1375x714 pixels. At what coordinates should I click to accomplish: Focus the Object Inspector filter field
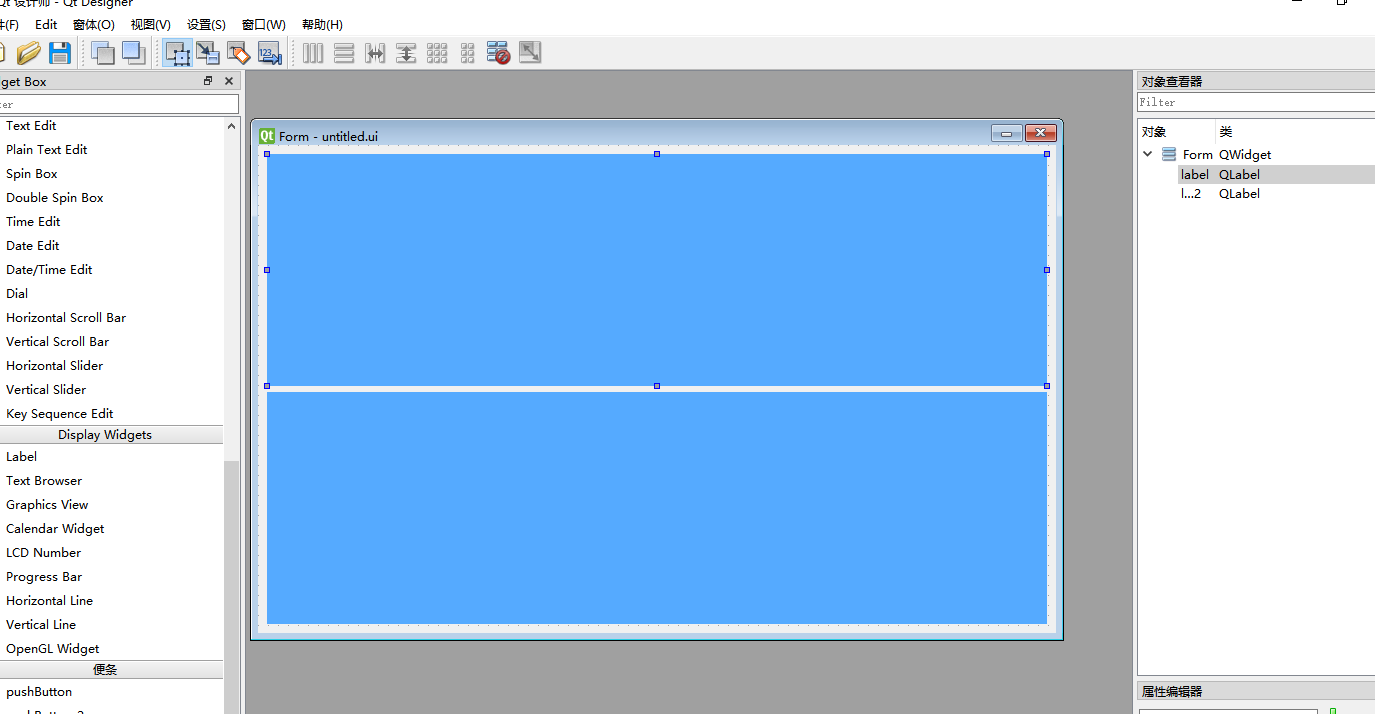(x=1256, y=102)
